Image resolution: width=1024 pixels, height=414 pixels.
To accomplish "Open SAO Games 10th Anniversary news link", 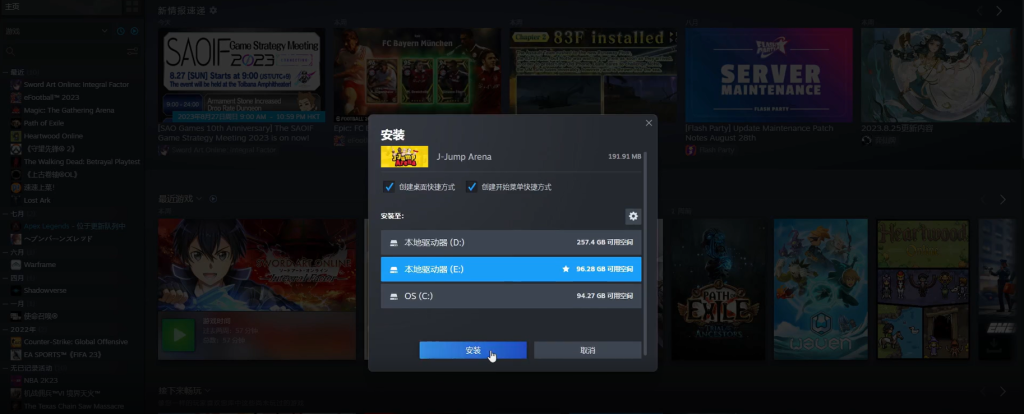I will 236,133.
